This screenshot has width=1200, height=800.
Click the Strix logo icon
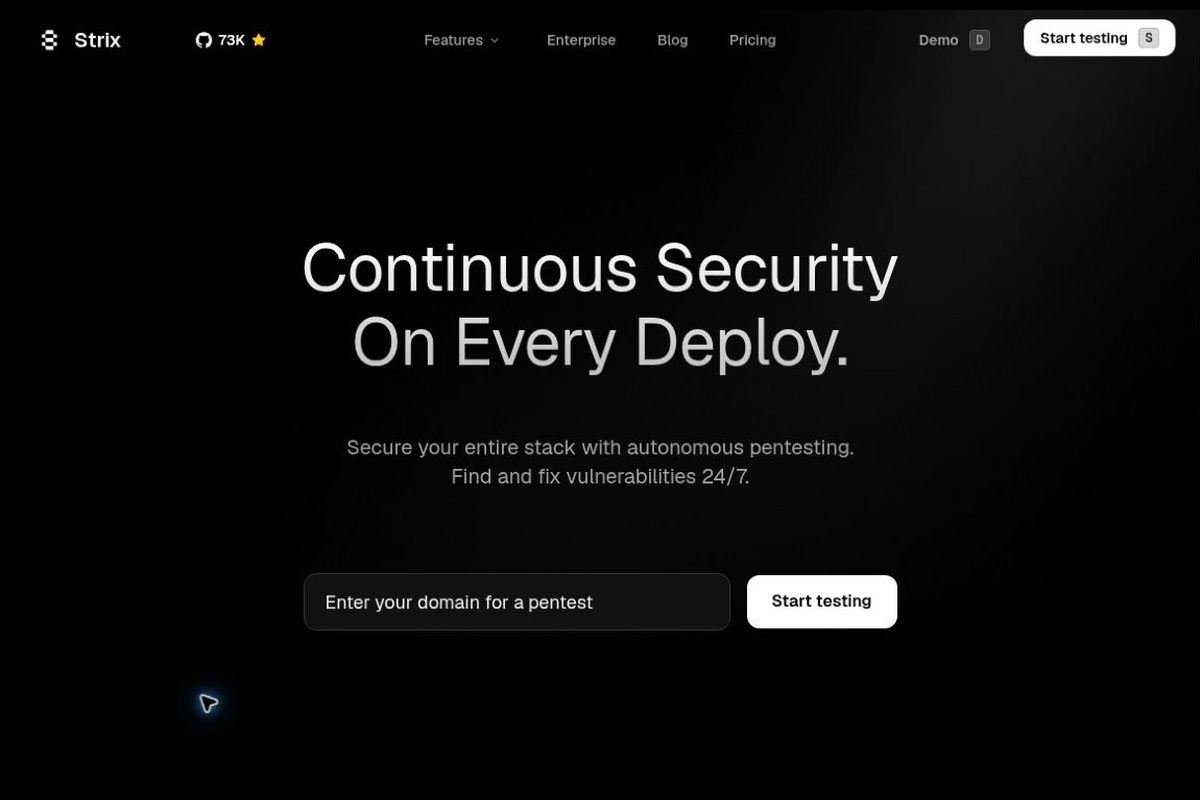pos(49,40)
